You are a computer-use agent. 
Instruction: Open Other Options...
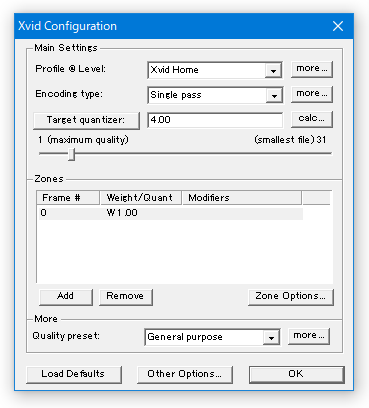click(x=185, y=375)
